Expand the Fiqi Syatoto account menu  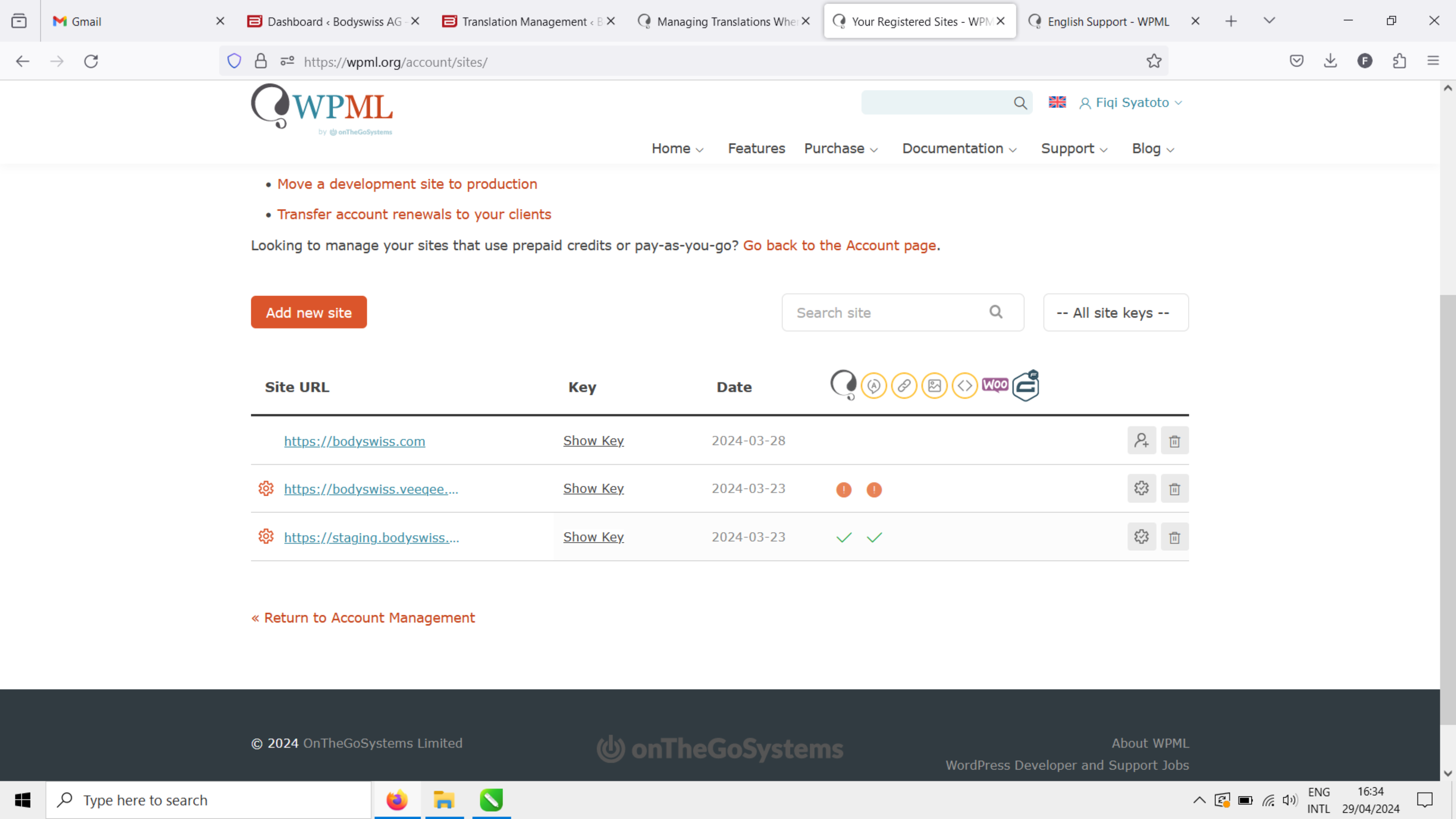point(1131,103)
